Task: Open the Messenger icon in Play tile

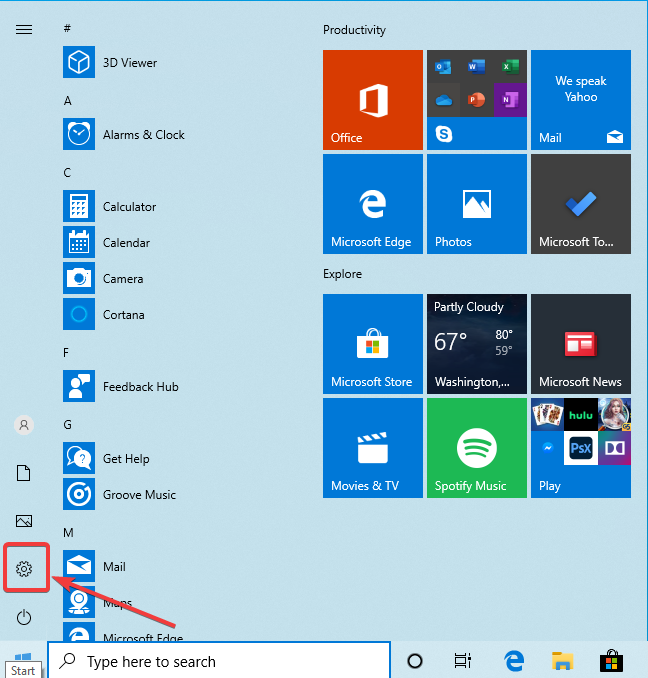Action: (547, 448)
